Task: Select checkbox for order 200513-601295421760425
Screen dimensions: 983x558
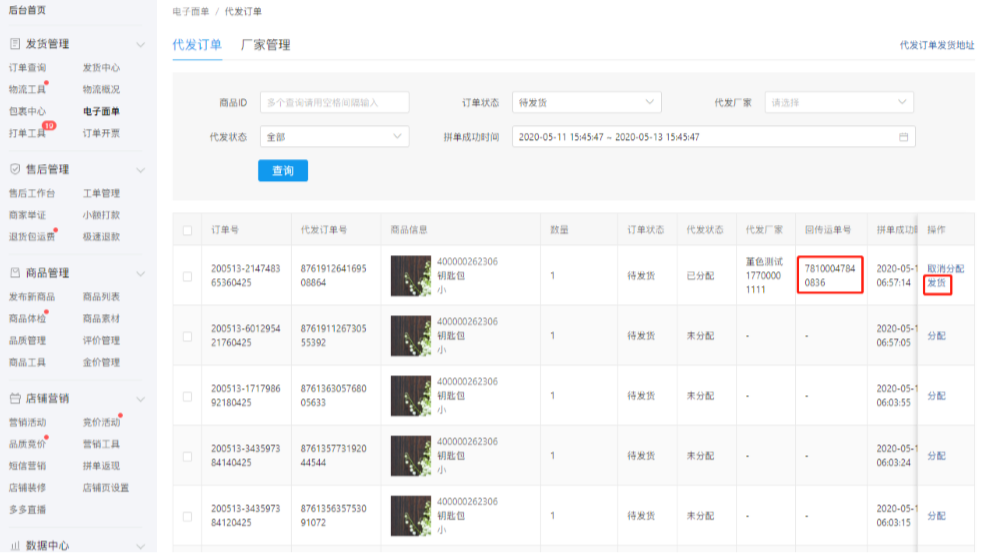Action: tap(187, 335)
